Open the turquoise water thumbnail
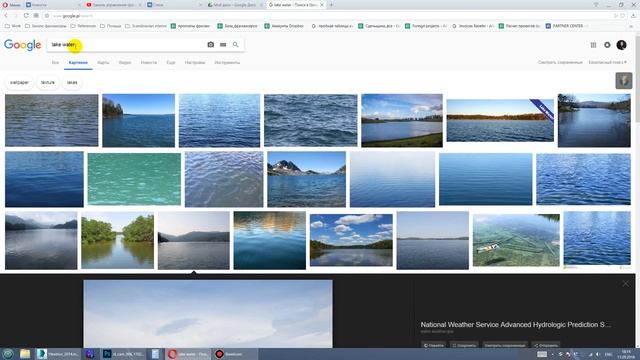The image size is (640, 360). pos(134,179)
